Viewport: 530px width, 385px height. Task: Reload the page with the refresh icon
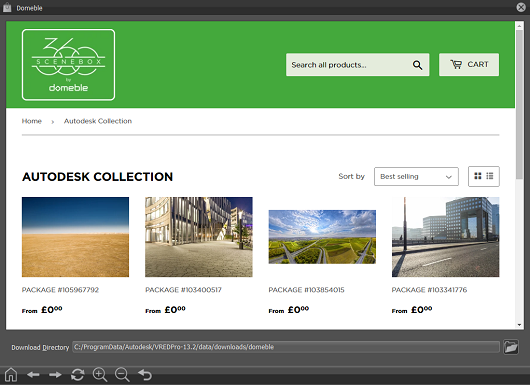tap(77, 375)
